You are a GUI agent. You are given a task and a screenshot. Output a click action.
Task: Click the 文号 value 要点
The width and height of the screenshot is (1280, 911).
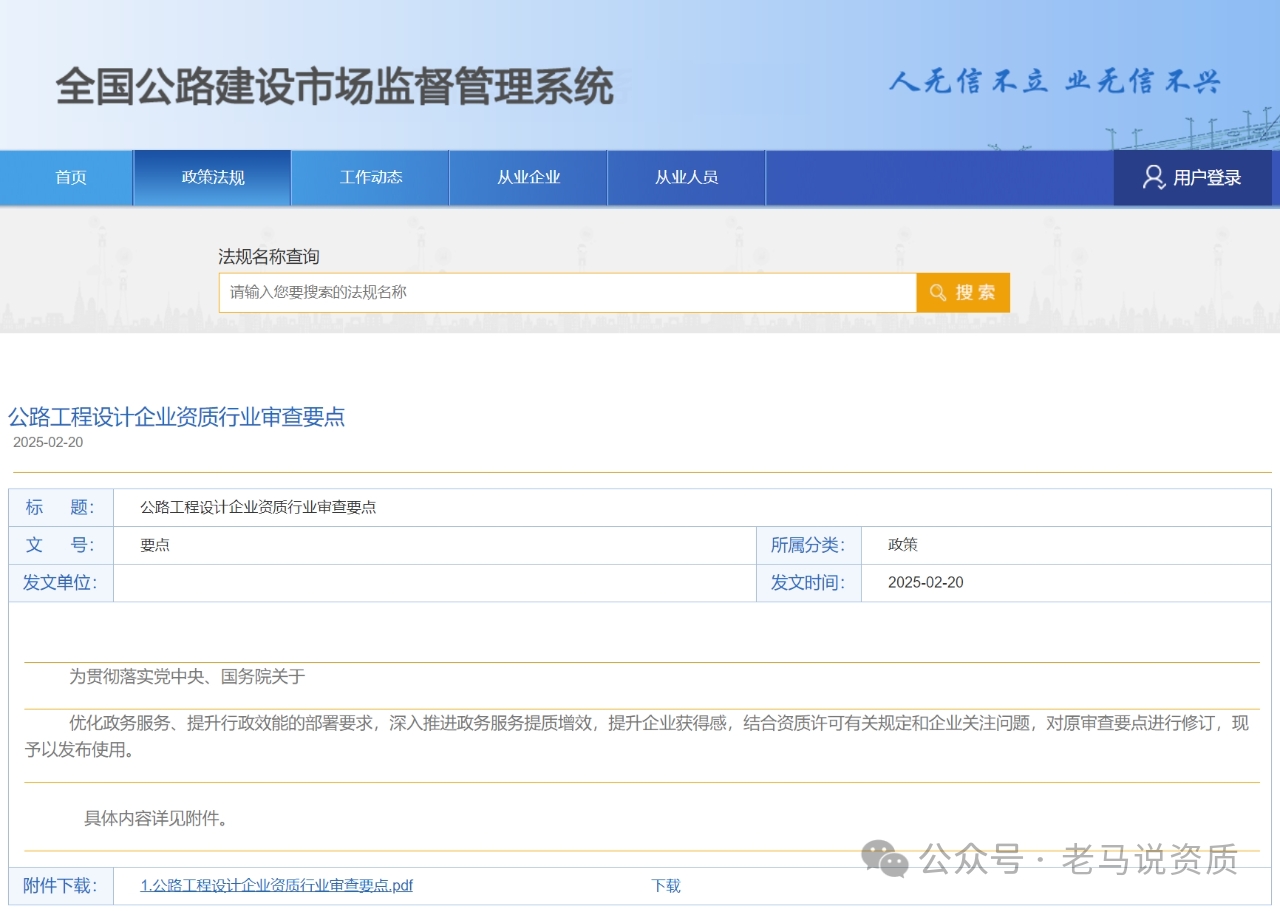point(155,546)
